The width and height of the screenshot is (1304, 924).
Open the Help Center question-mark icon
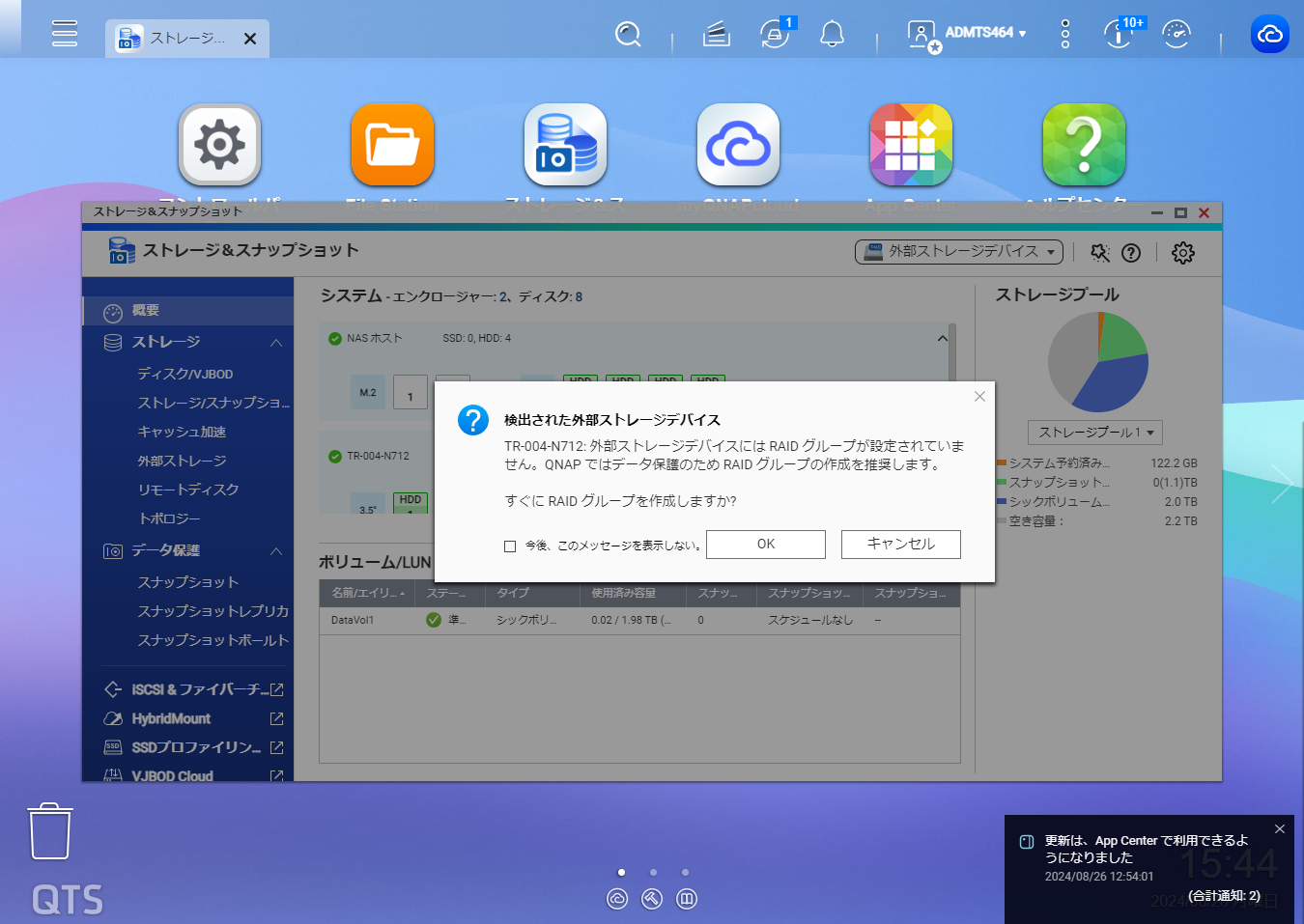(x=1084, y=146)
